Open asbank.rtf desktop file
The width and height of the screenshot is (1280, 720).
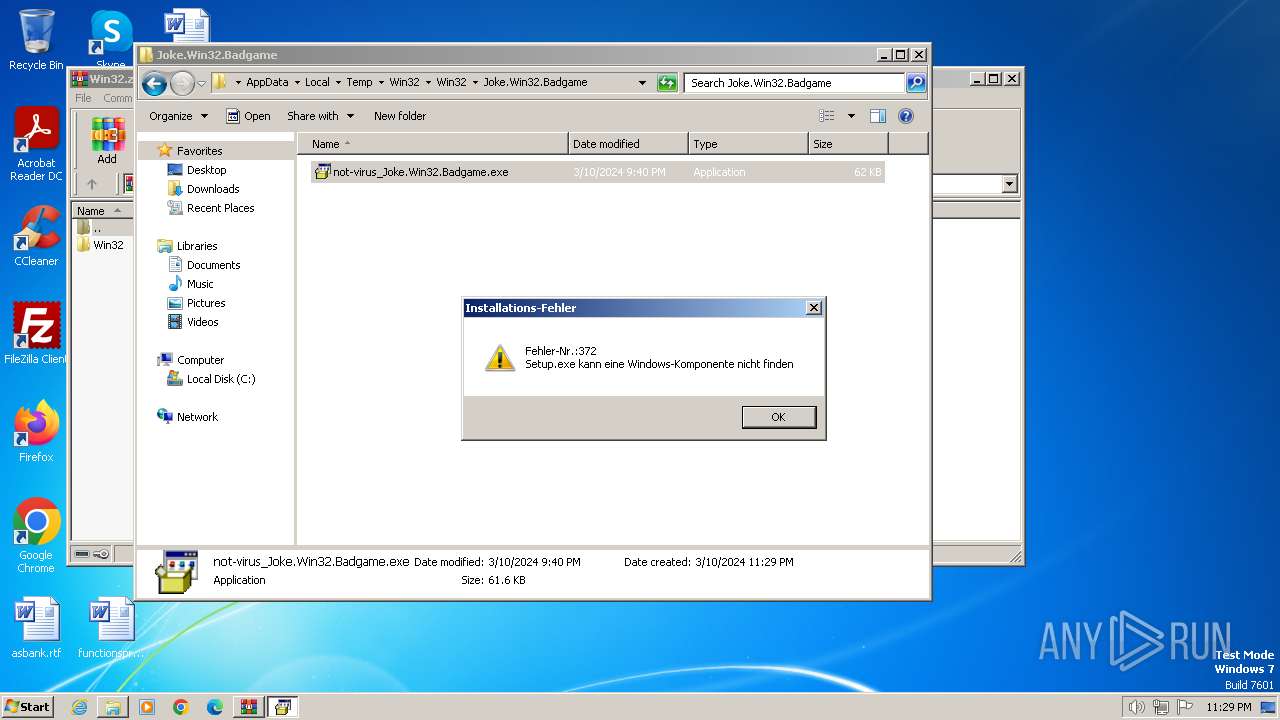(x=36, y=628)
